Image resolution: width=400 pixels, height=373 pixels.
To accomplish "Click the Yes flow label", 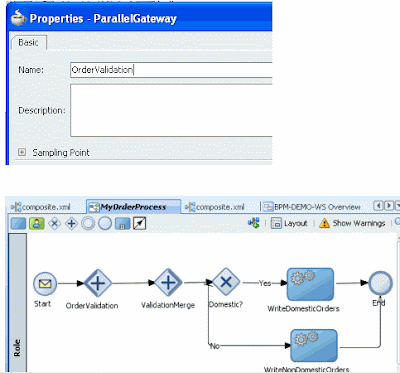I will [x=265, y=283].
